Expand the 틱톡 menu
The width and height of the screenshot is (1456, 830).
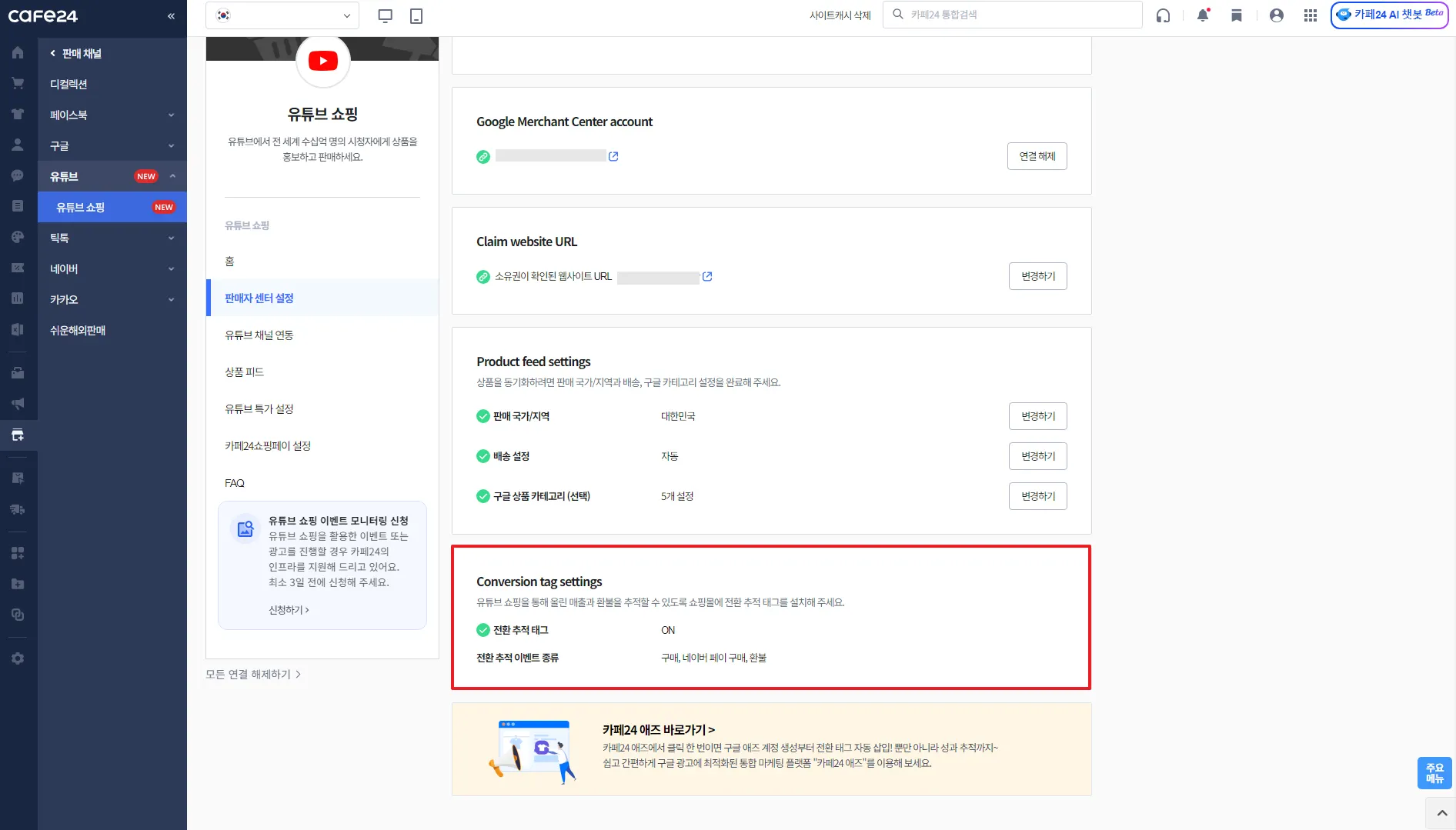point(112,238)
